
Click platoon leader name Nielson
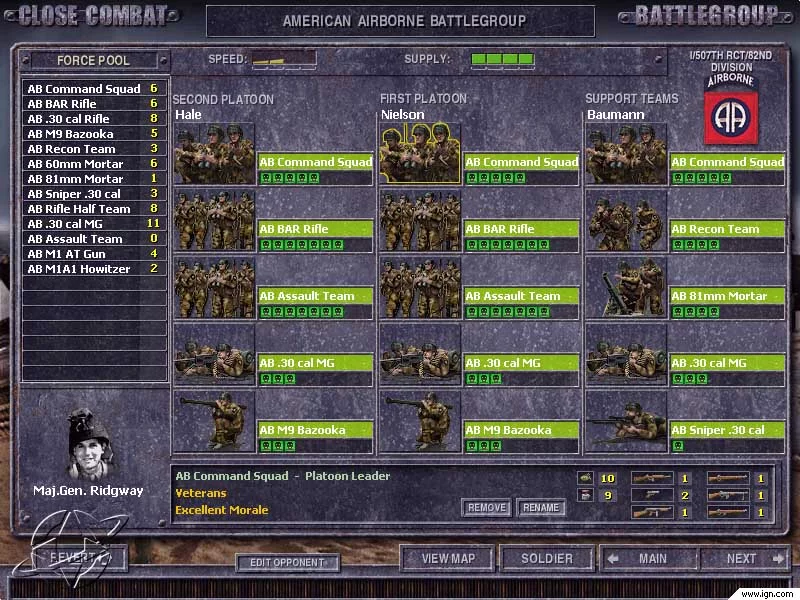(x=403, y=115)
